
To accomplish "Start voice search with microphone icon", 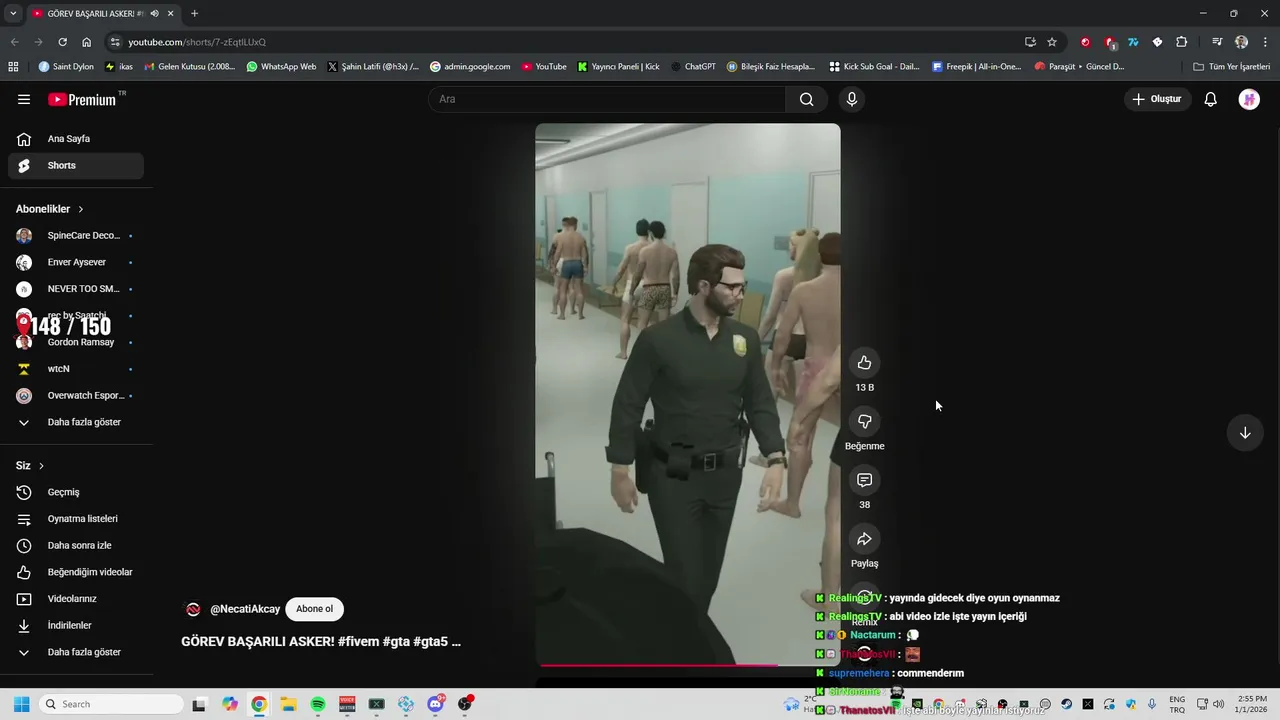I will coord(852,99).
